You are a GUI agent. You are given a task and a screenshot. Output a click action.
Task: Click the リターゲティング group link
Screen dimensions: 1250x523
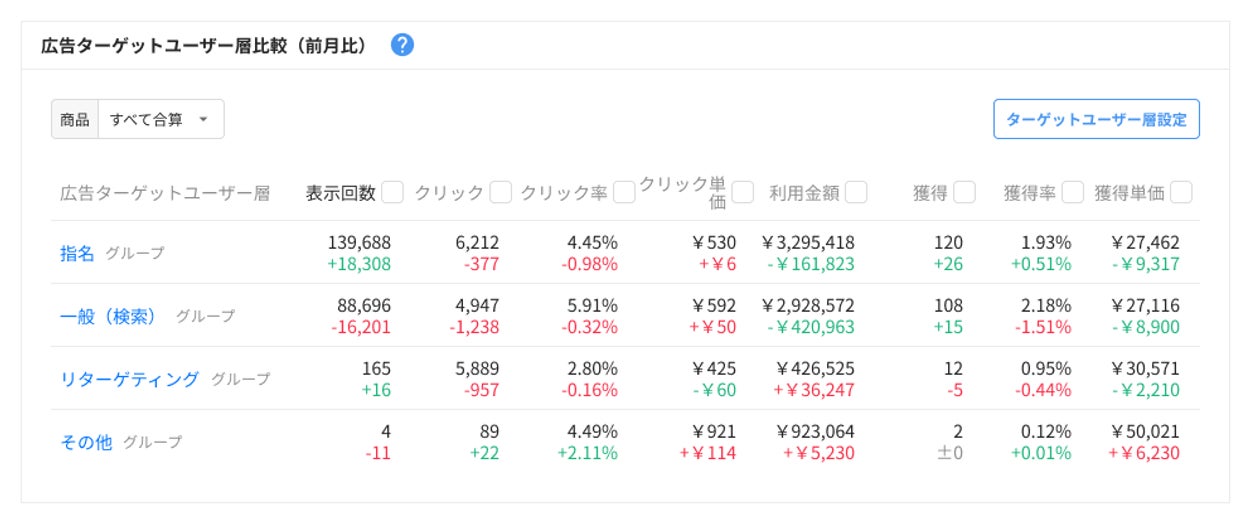[129, 379]
